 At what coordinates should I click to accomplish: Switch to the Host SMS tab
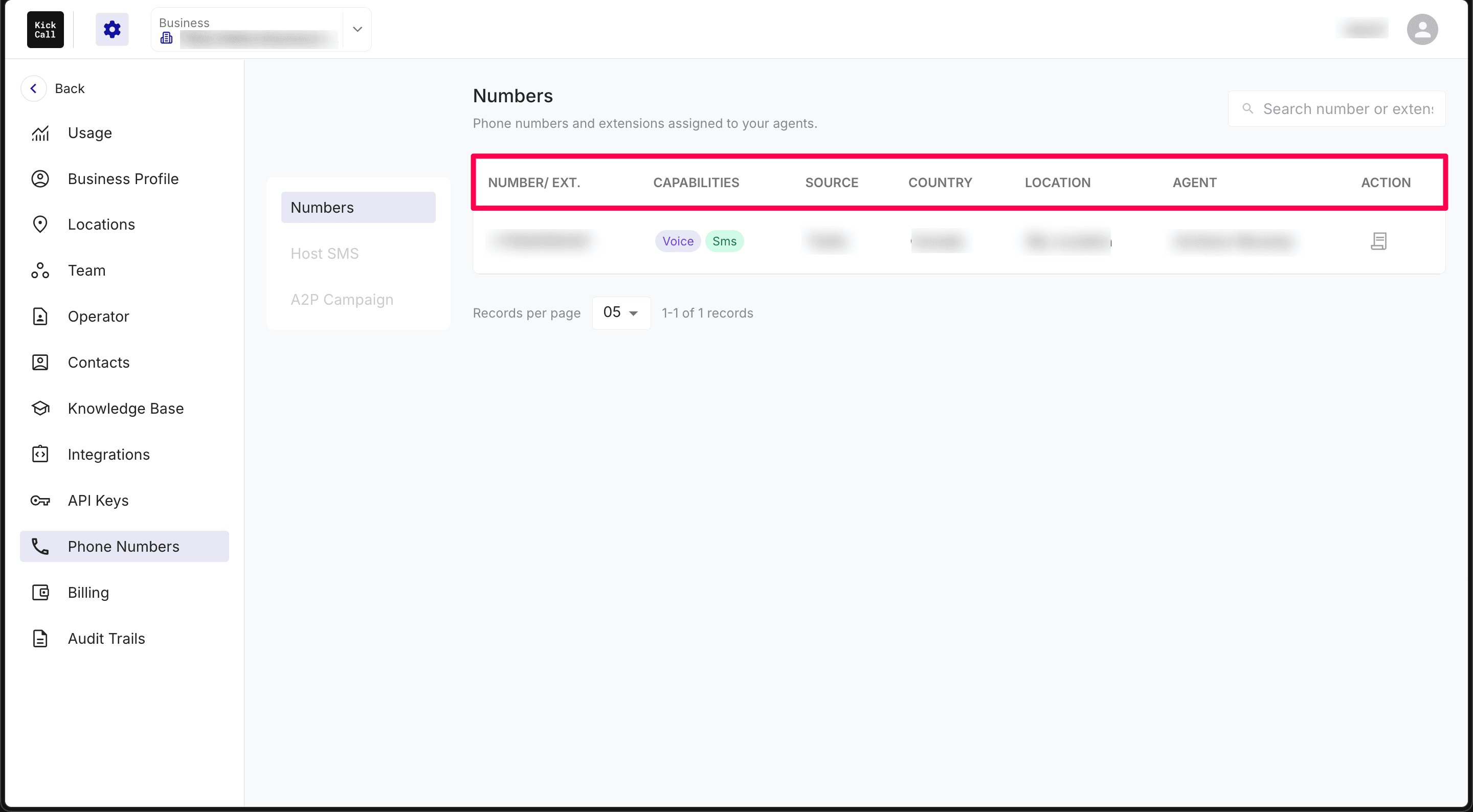(x=324, y=253)
